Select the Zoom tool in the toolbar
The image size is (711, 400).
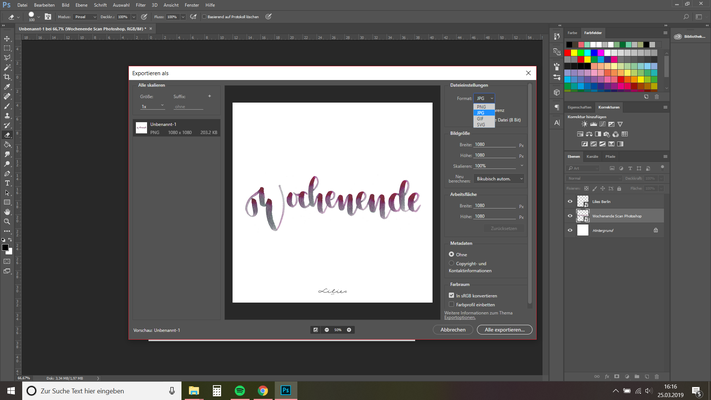point(7,222)
